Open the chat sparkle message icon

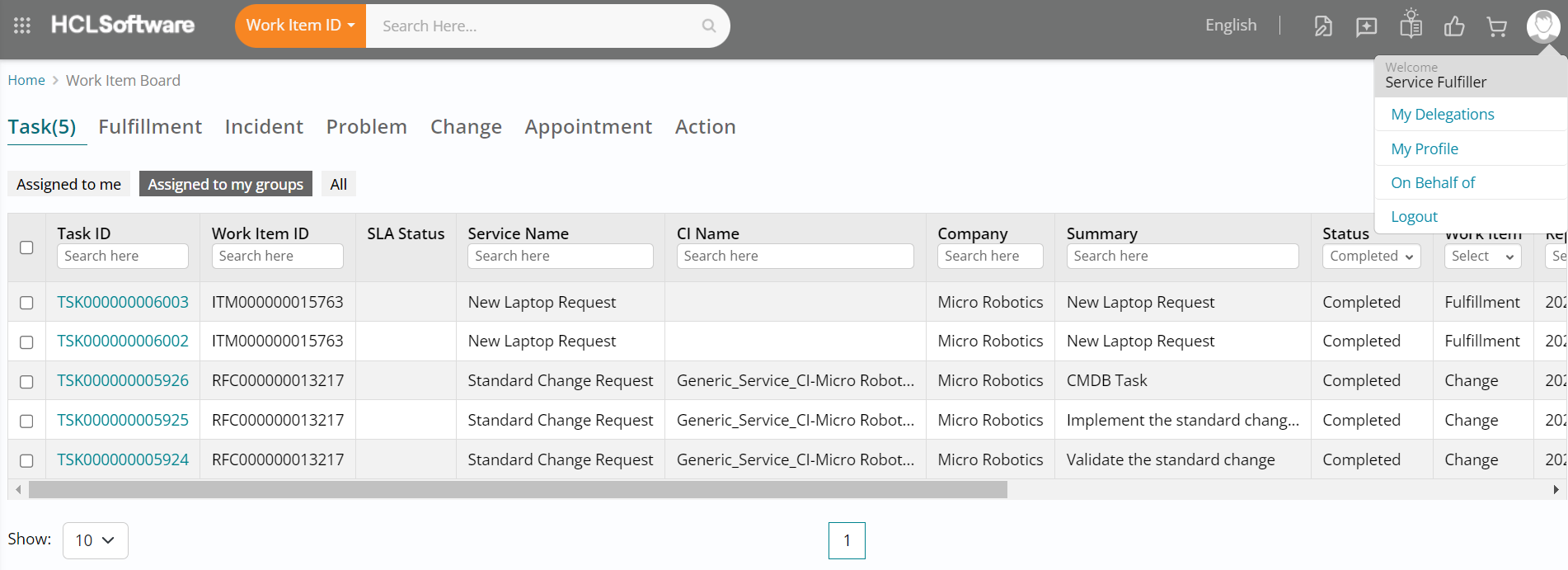point(1366,26)
